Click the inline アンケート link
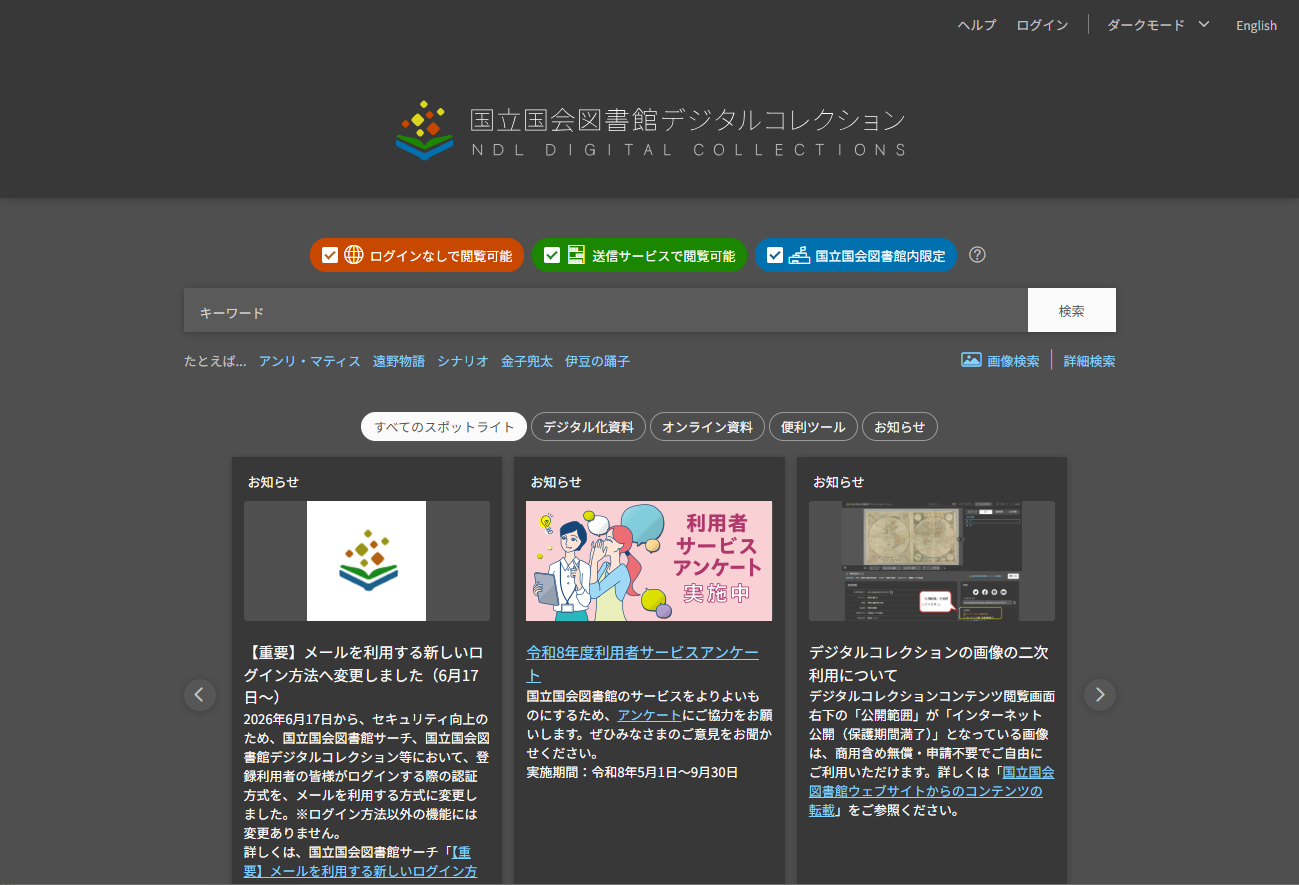This screenshot has width=1299, height=885. tap(650, 715)
